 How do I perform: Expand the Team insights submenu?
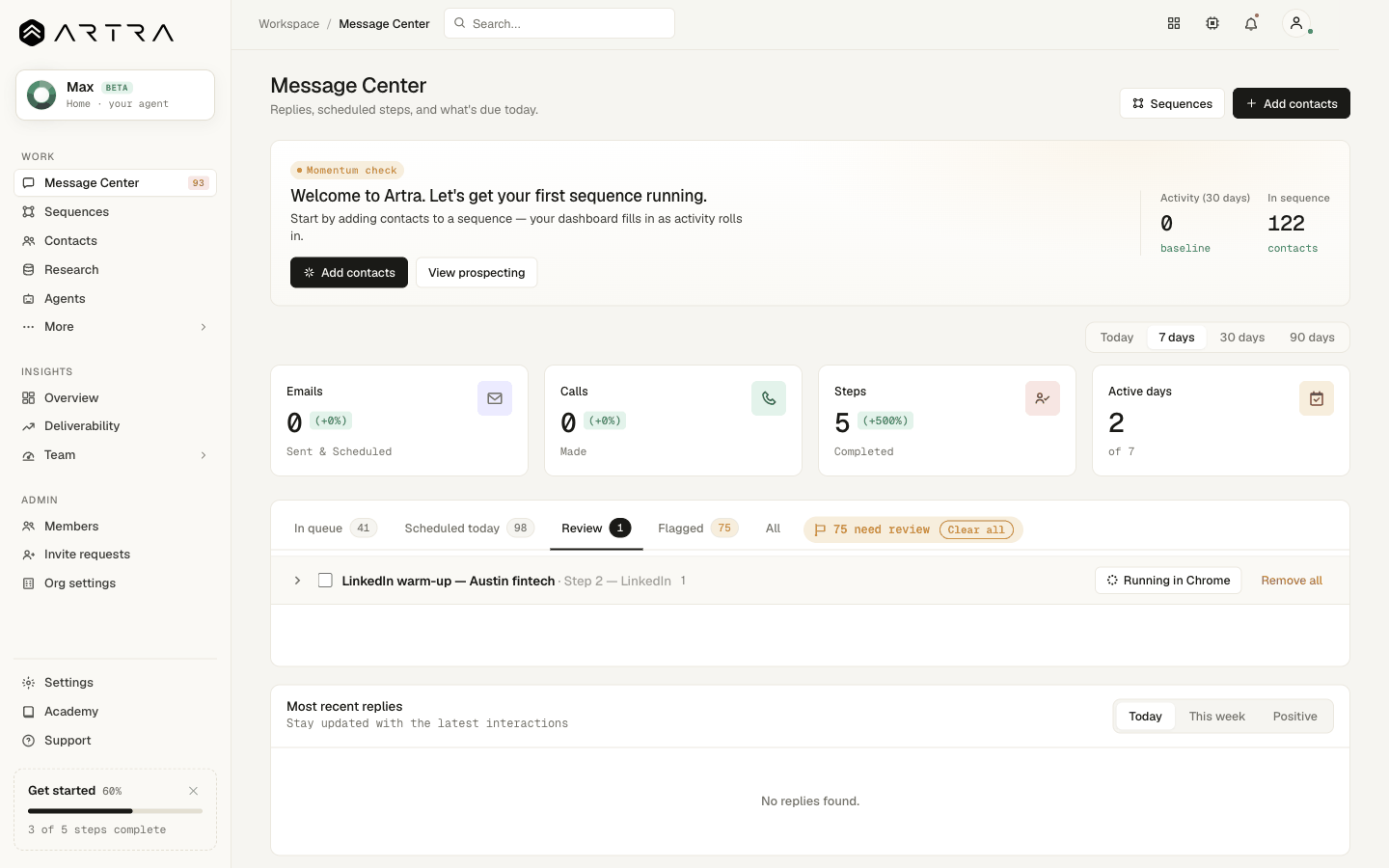[x=115, y=455]
